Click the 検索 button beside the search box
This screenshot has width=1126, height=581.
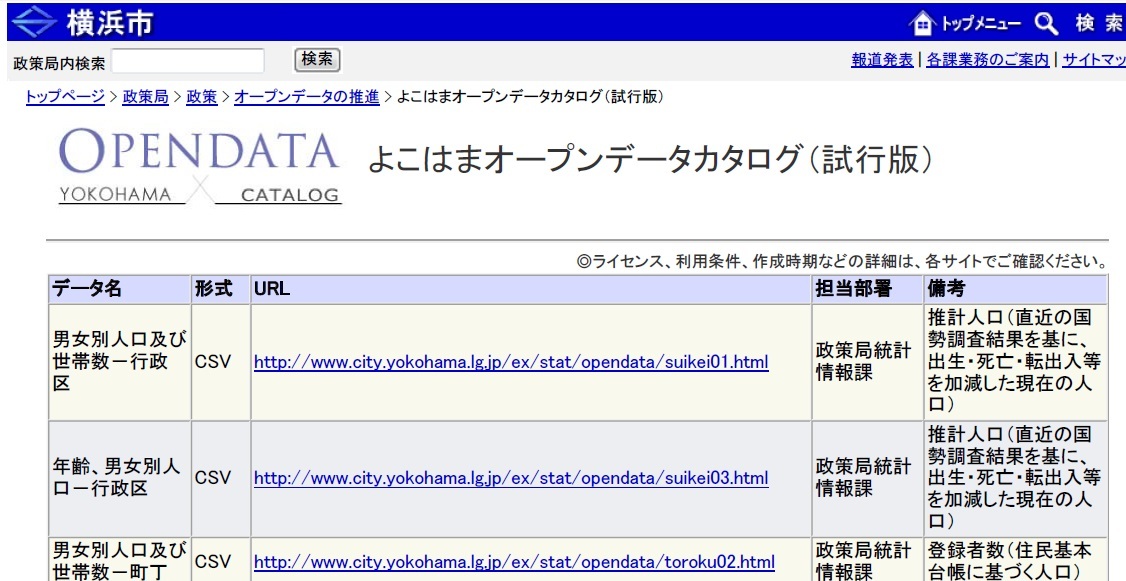click(317, 60)
